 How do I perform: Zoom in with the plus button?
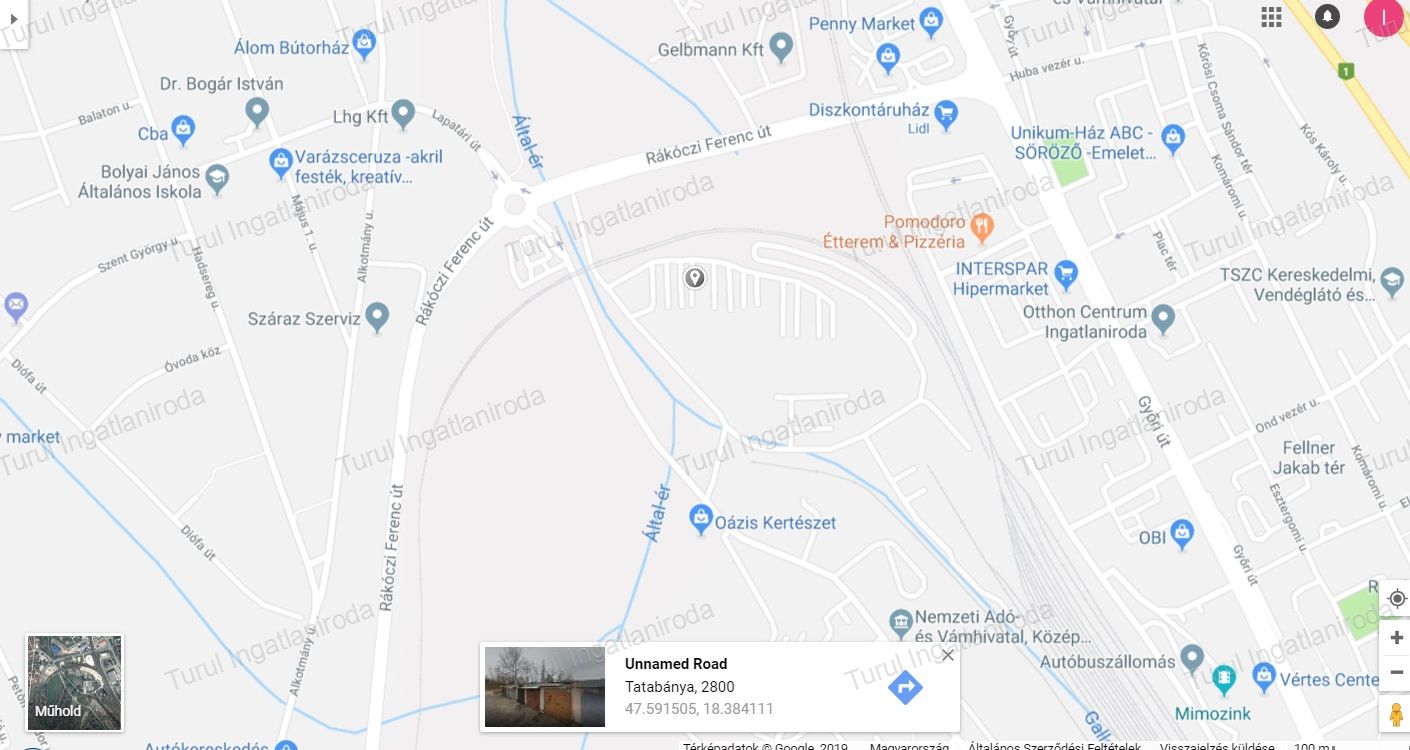(1397, 637)
